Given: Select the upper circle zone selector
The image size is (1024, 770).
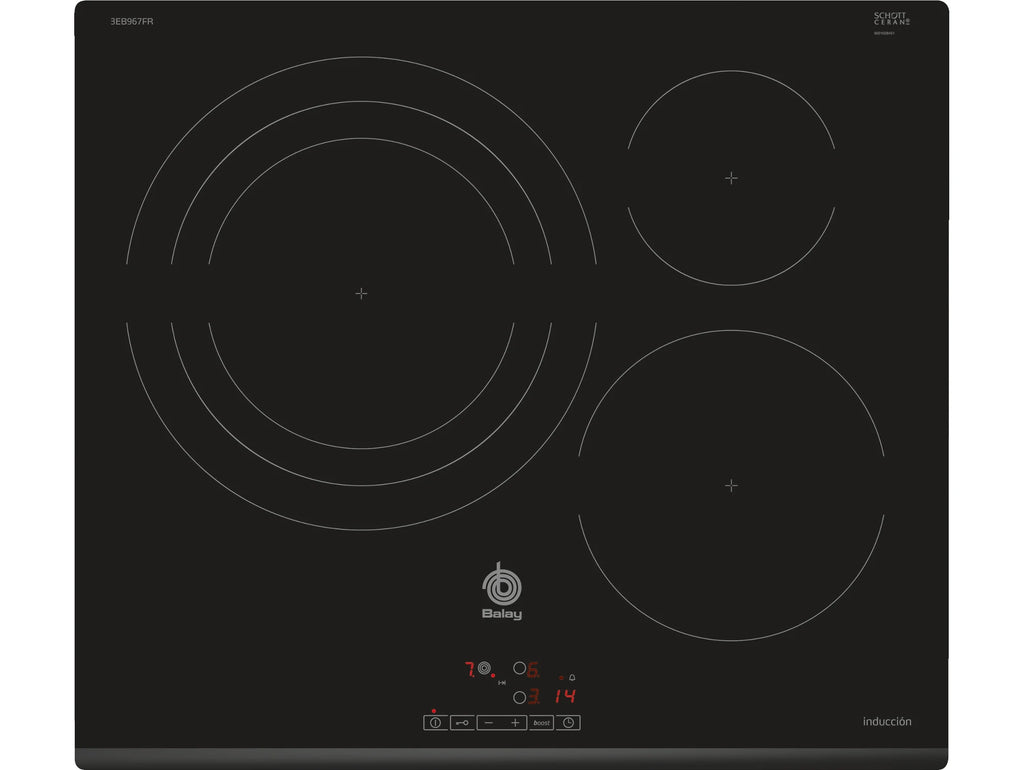Looking at the screenshot, I should pyautogui.click(x=518, y=669).
